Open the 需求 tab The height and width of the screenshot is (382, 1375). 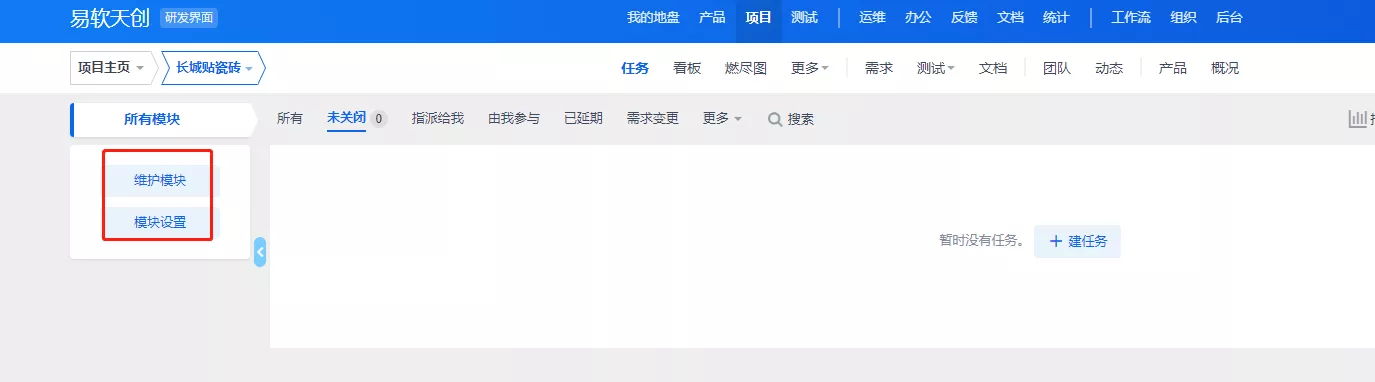879,68
